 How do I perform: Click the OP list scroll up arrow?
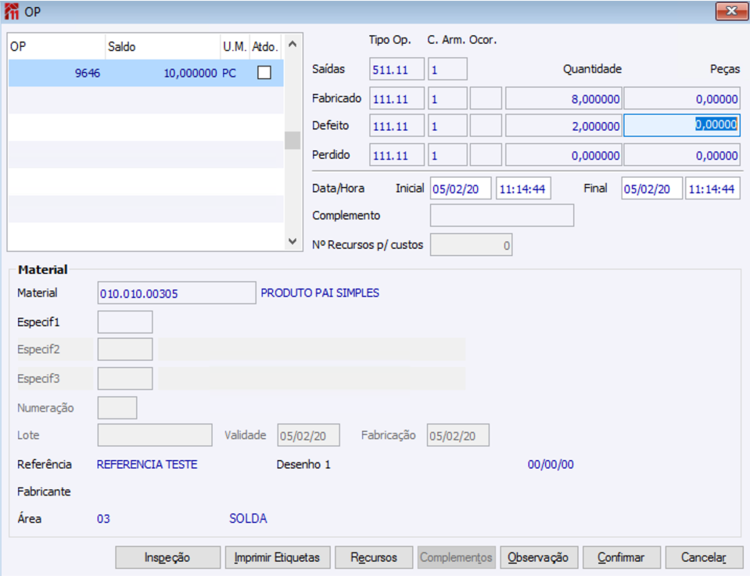pos(293,45)
